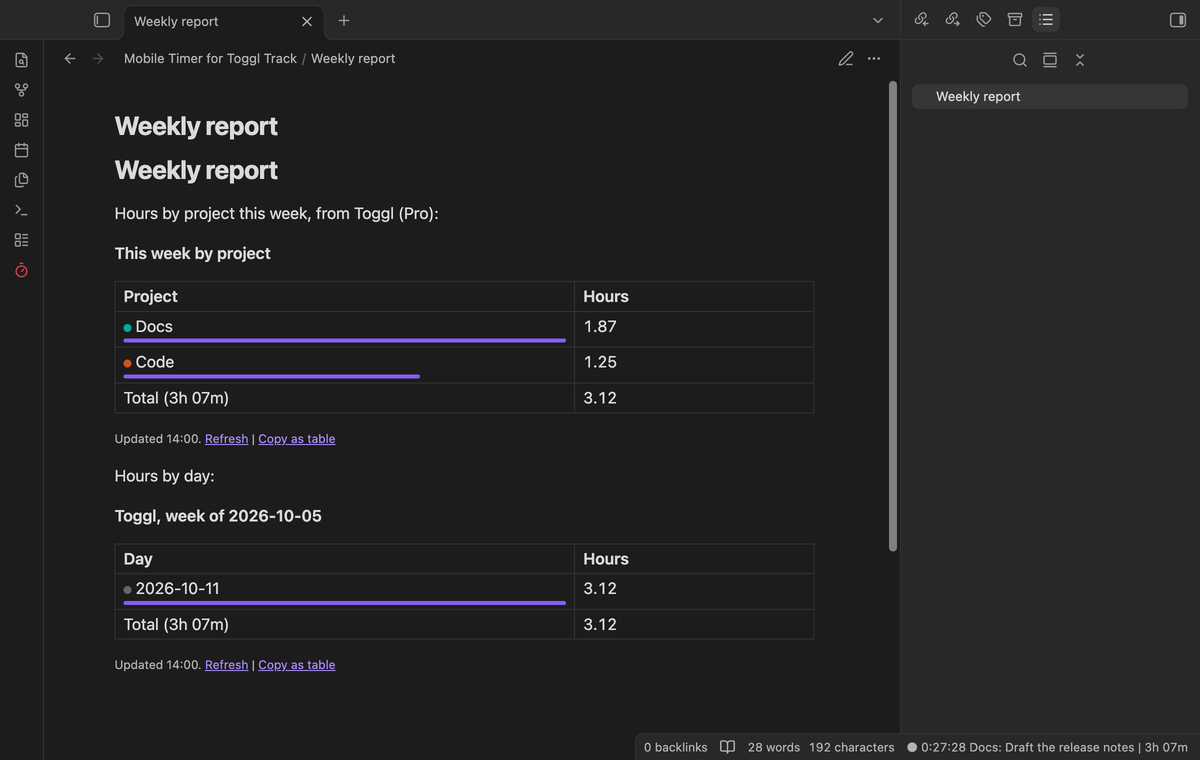The height and width of the screenshot is (760, 1200).
Task: Switch to editing with pencil icon
Action: point(846,59)
